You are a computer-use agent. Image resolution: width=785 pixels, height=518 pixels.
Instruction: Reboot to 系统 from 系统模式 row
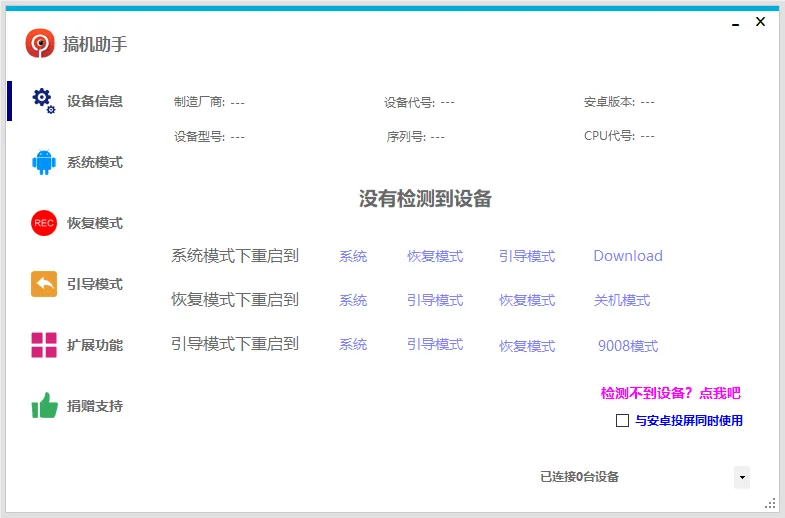coord(353,256)
